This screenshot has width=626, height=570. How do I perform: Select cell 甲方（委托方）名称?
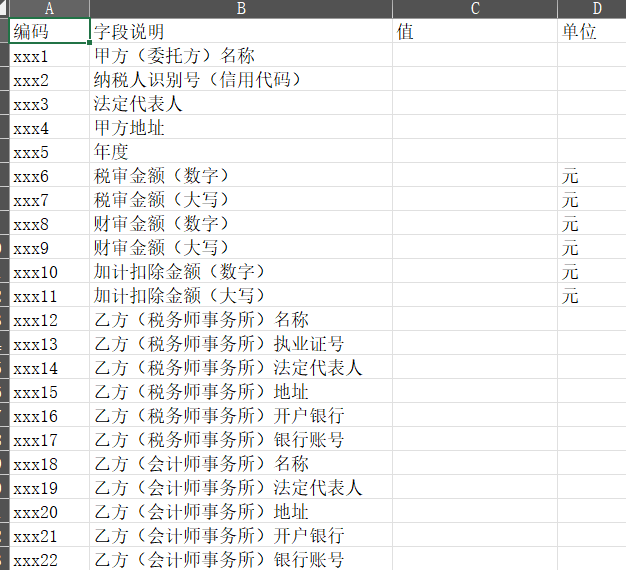coord(241,55)
